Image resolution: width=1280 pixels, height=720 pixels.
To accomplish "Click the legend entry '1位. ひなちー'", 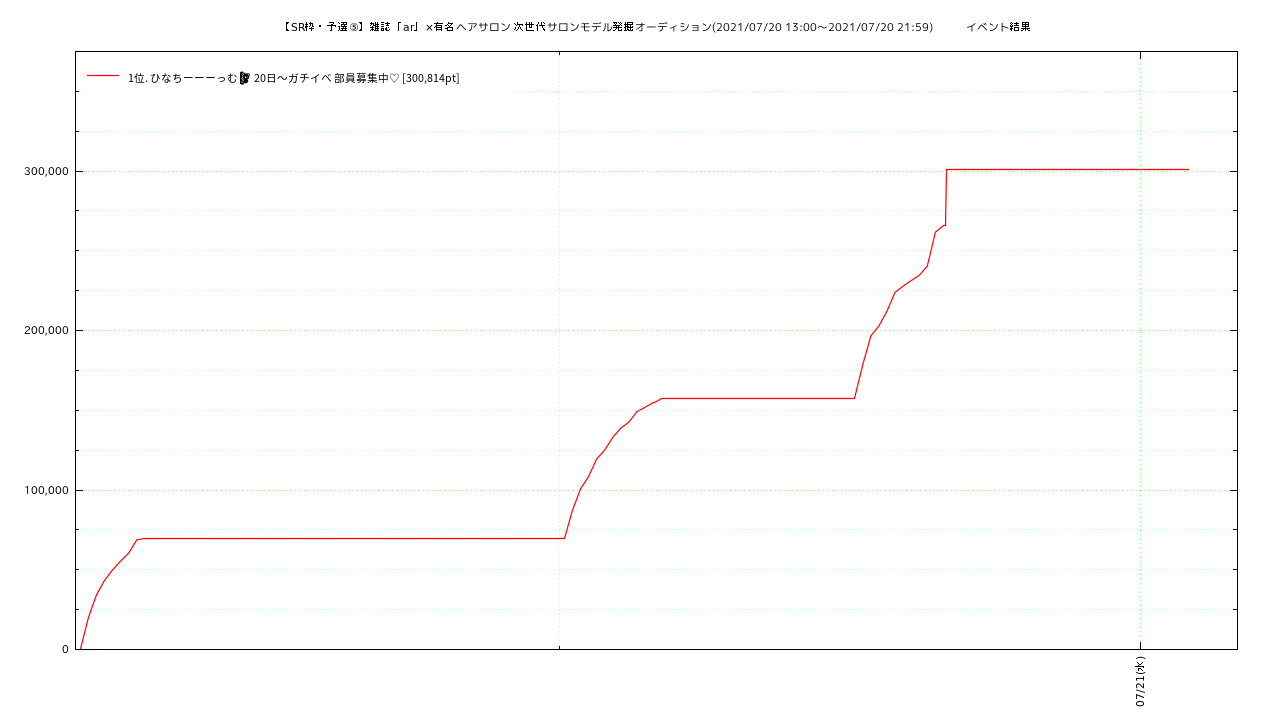I will click(294, 78).
